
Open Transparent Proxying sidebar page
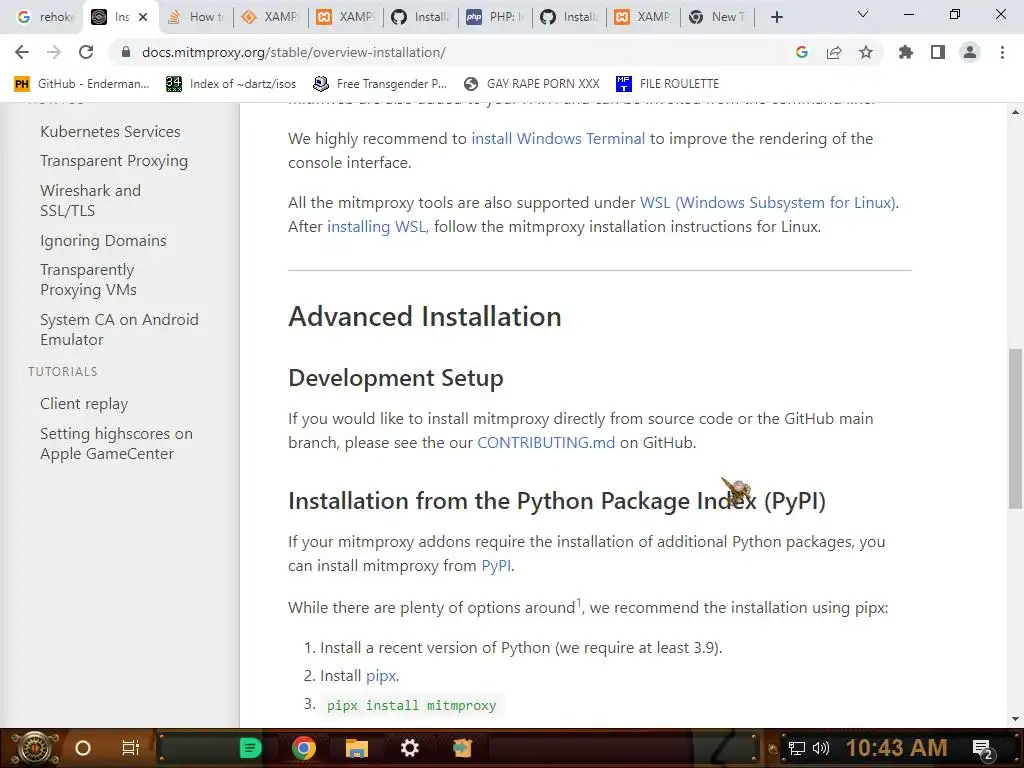(114, 161)
